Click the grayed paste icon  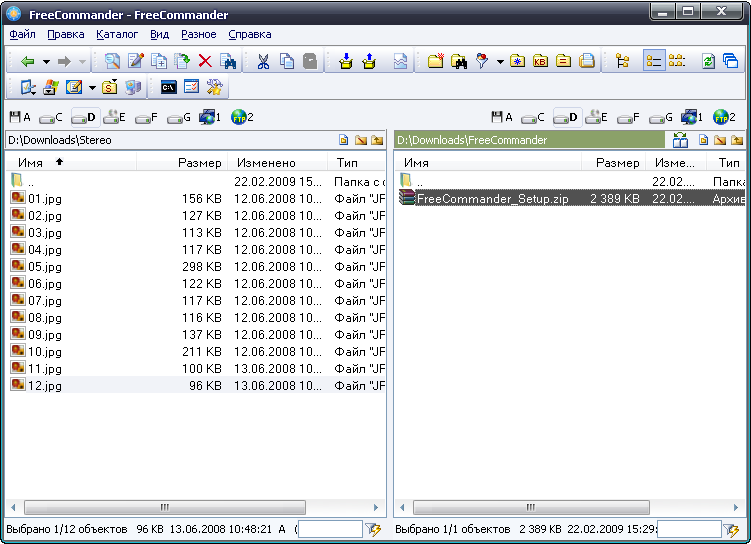pos(310,61)
